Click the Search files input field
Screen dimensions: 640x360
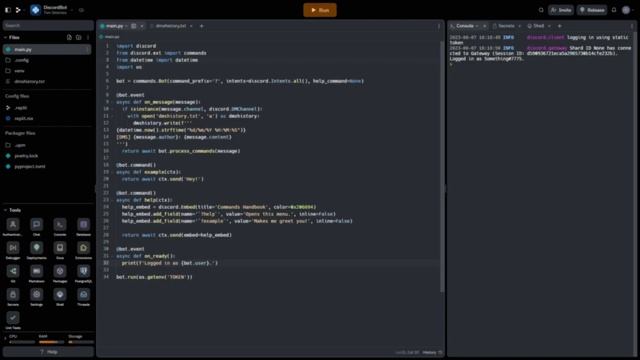pyautogui.click(x=48, y=25)
